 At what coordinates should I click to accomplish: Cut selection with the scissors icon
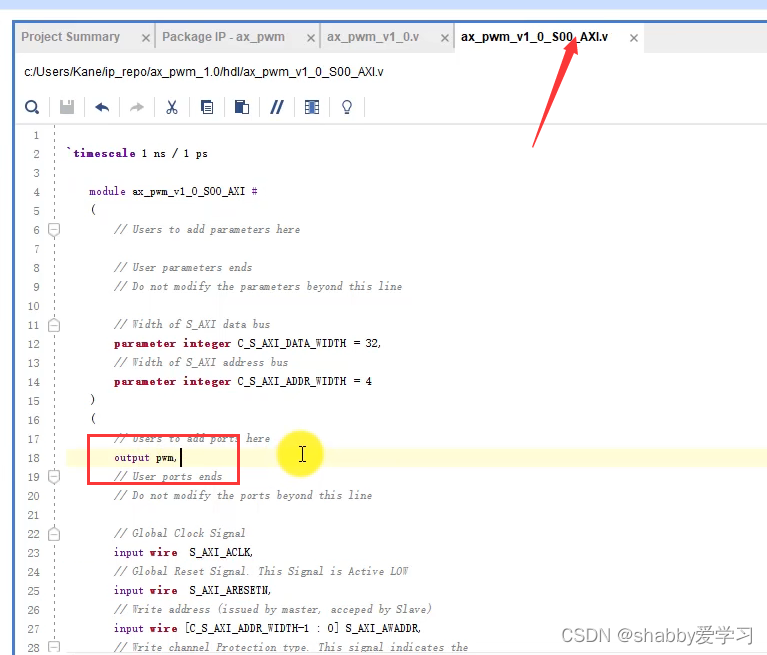(x=172, y=107)
